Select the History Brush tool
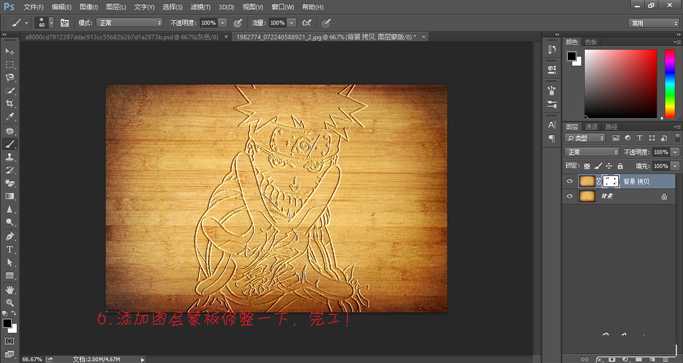Viewport: 683px width, 363px height. [9, 170]
